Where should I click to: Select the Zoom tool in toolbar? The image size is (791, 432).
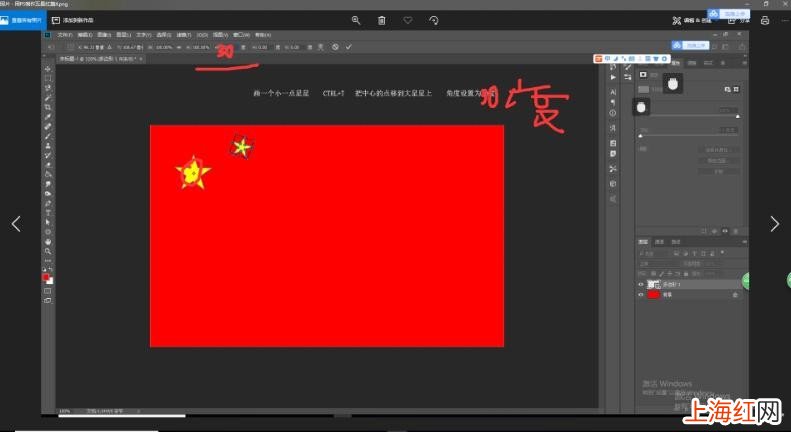[48, 251]
